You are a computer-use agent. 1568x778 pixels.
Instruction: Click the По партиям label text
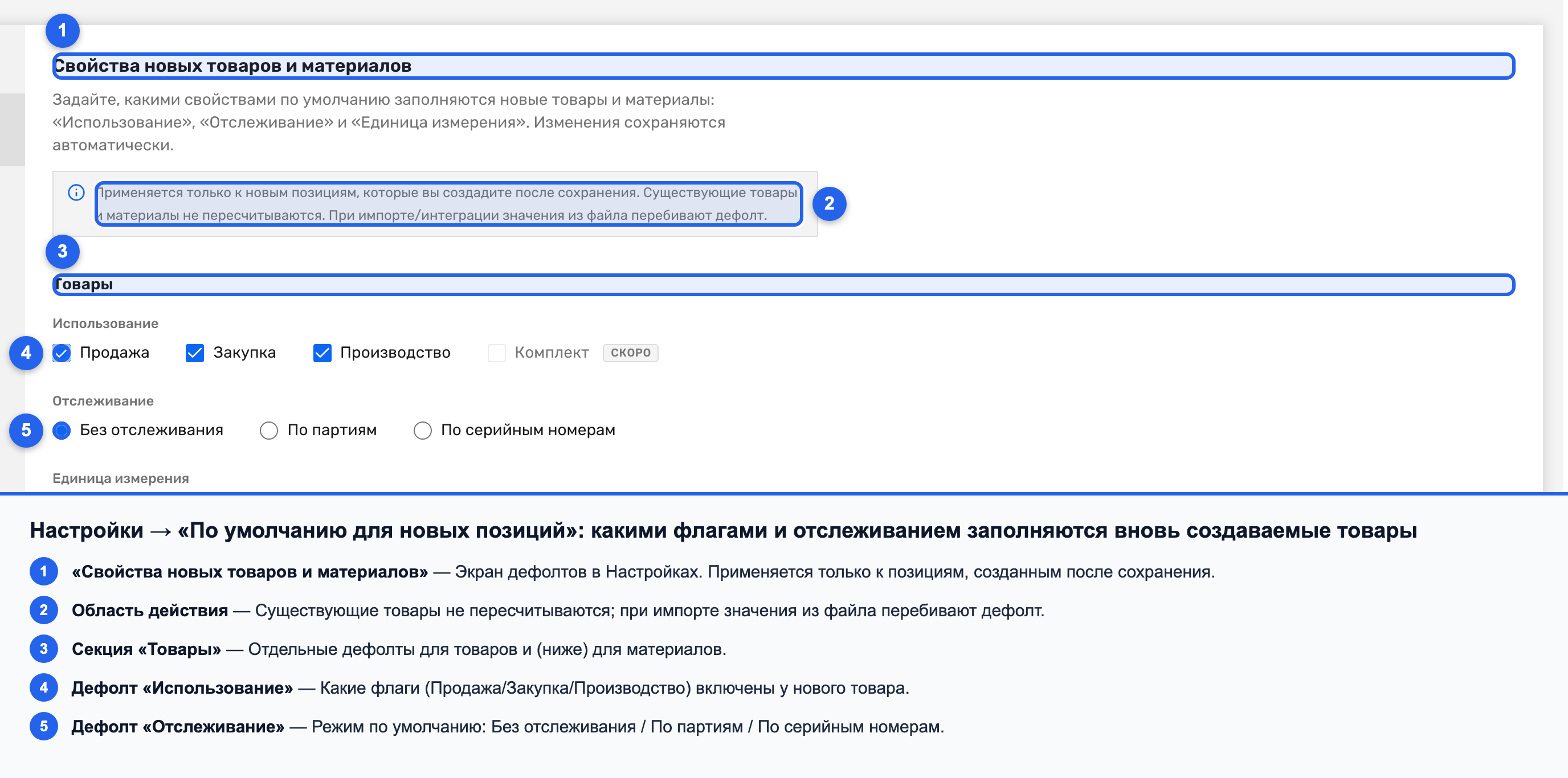(x=332, y=431)
